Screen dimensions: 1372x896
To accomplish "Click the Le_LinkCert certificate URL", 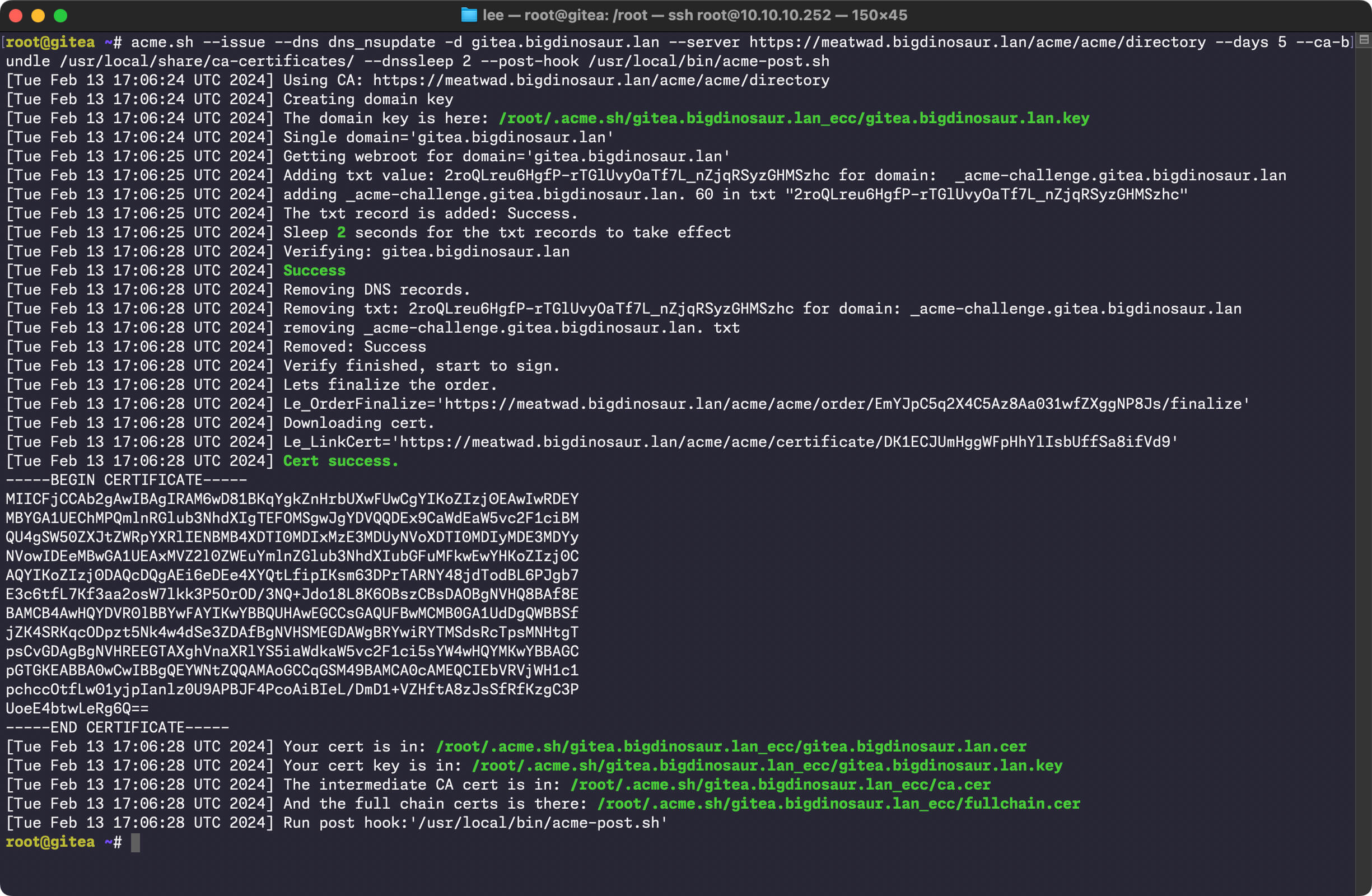I will pyautogui.click(x=785, y=442).
